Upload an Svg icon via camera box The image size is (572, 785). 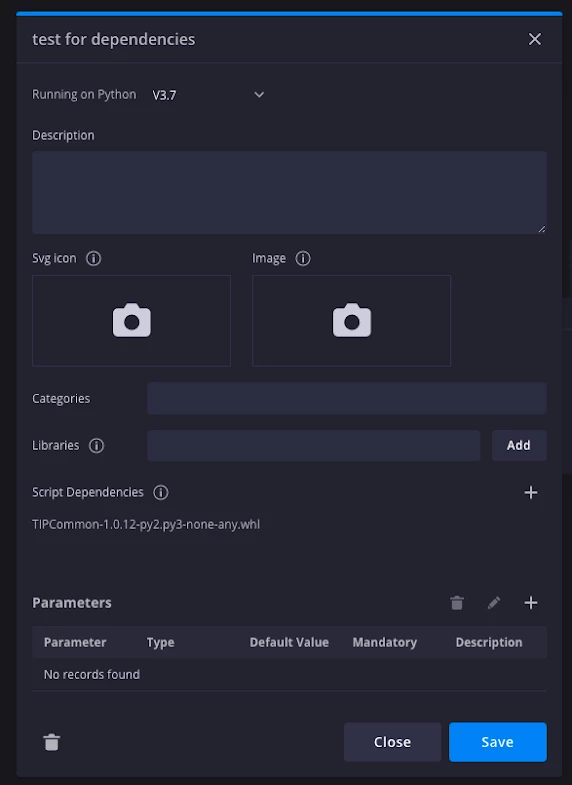coord(131,320)
